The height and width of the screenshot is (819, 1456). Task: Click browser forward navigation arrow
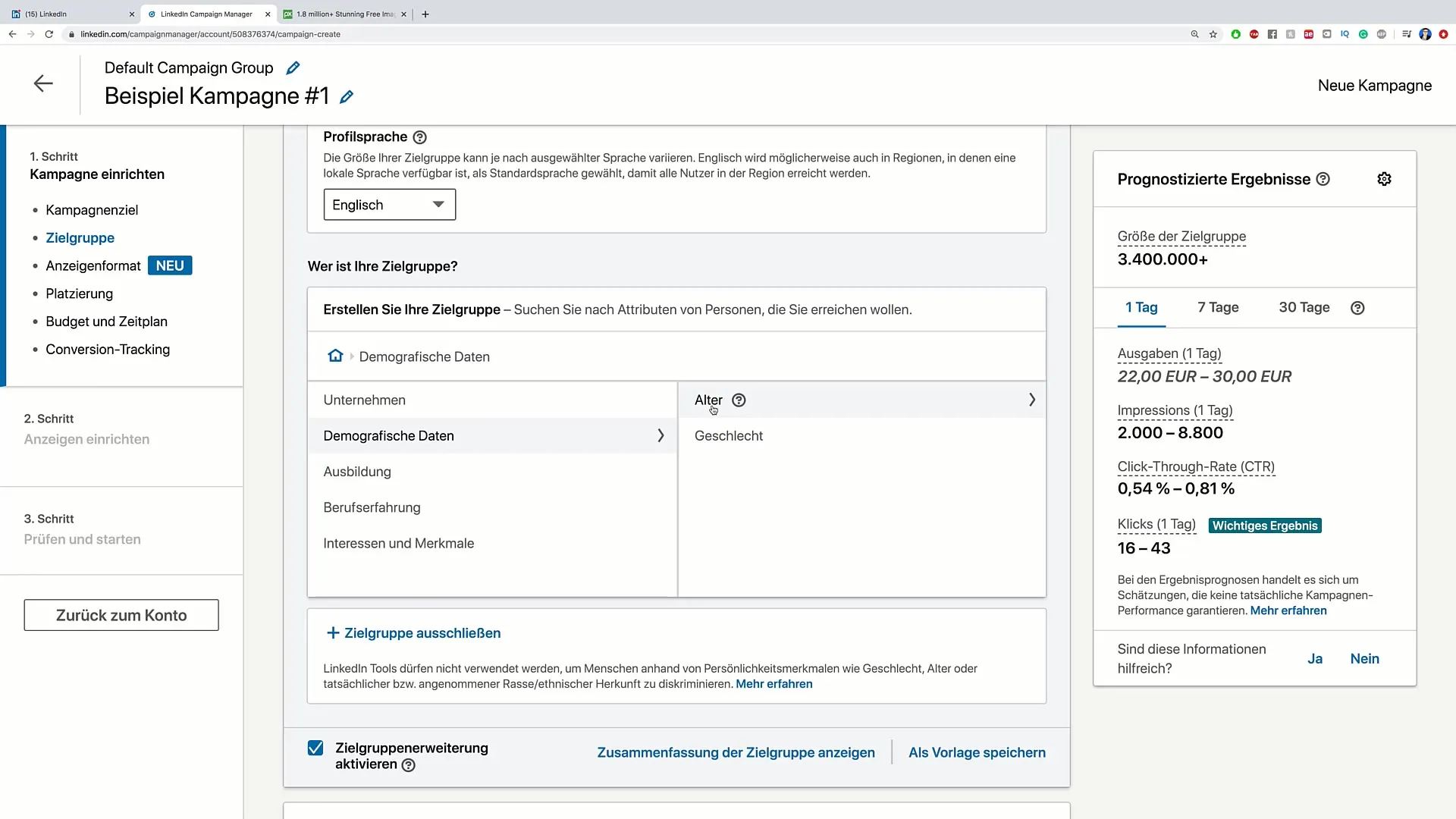30,34
